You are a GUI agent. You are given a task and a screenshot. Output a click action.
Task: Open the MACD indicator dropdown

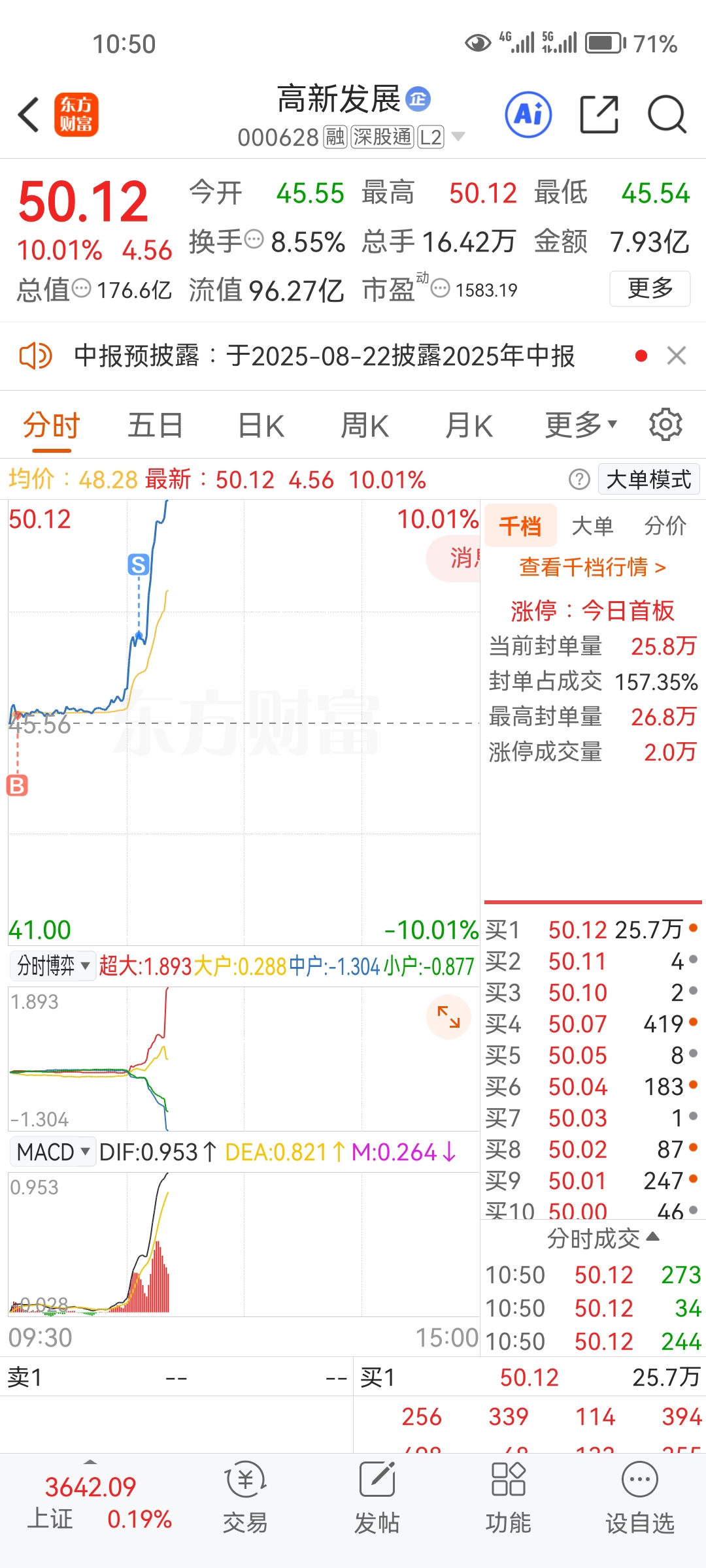(54, 1152)
